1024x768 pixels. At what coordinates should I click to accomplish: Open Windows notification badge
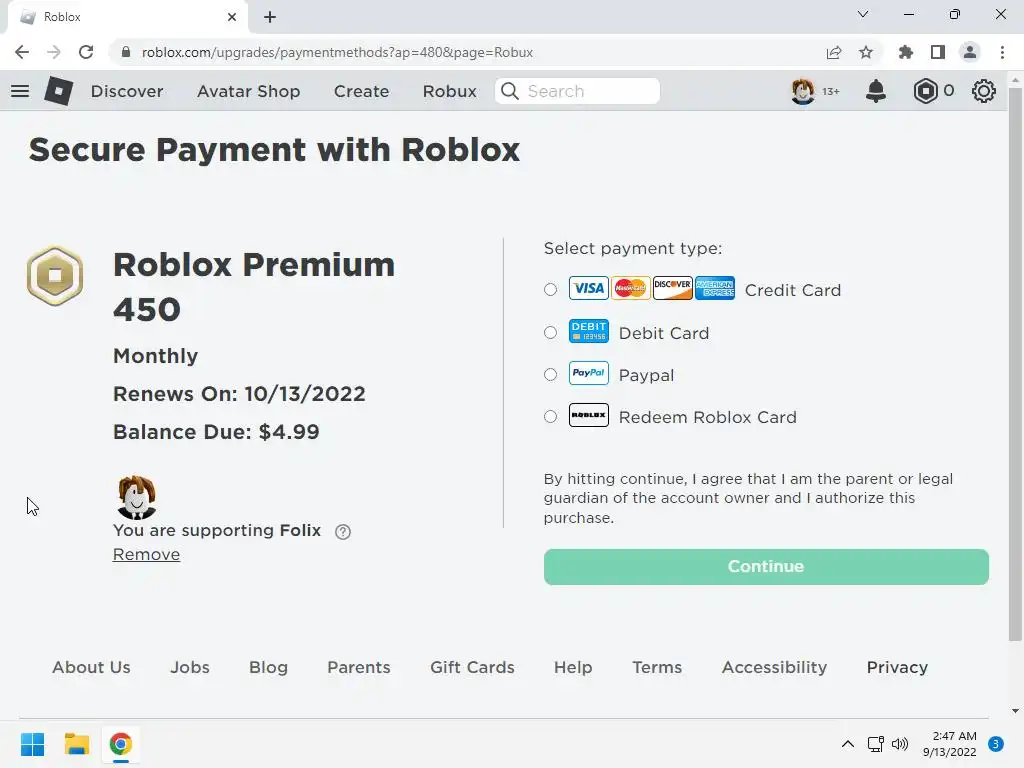(x=996, y=744)
